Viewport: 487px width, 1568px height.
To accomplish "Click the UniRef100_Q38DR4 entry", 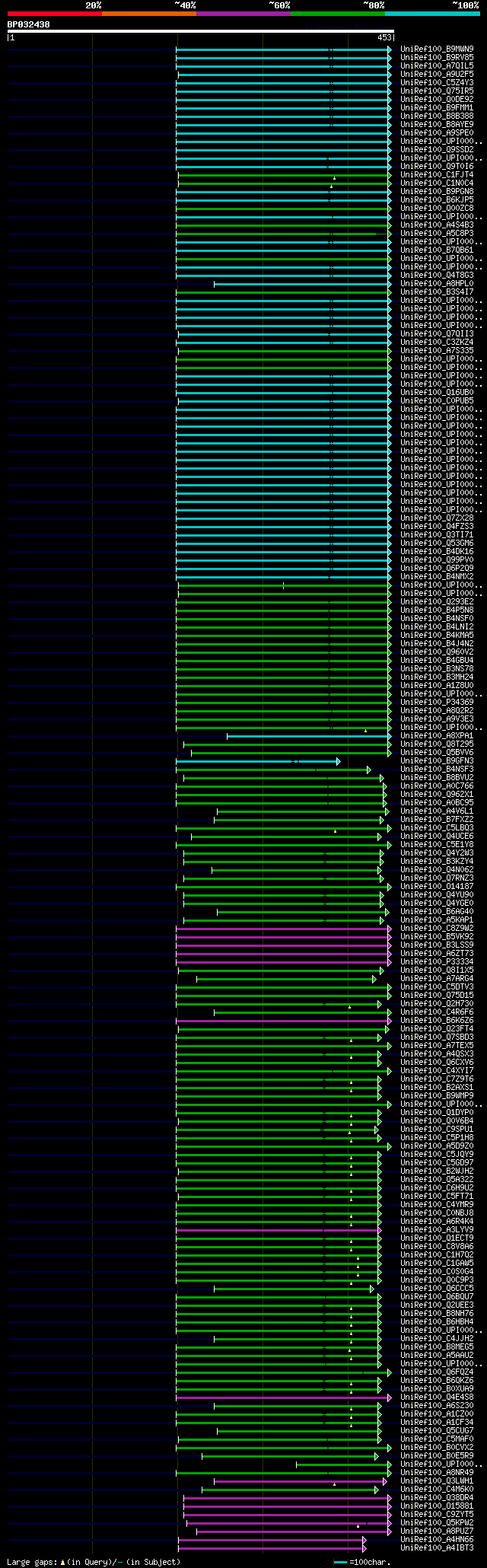I will [437, 1497].
